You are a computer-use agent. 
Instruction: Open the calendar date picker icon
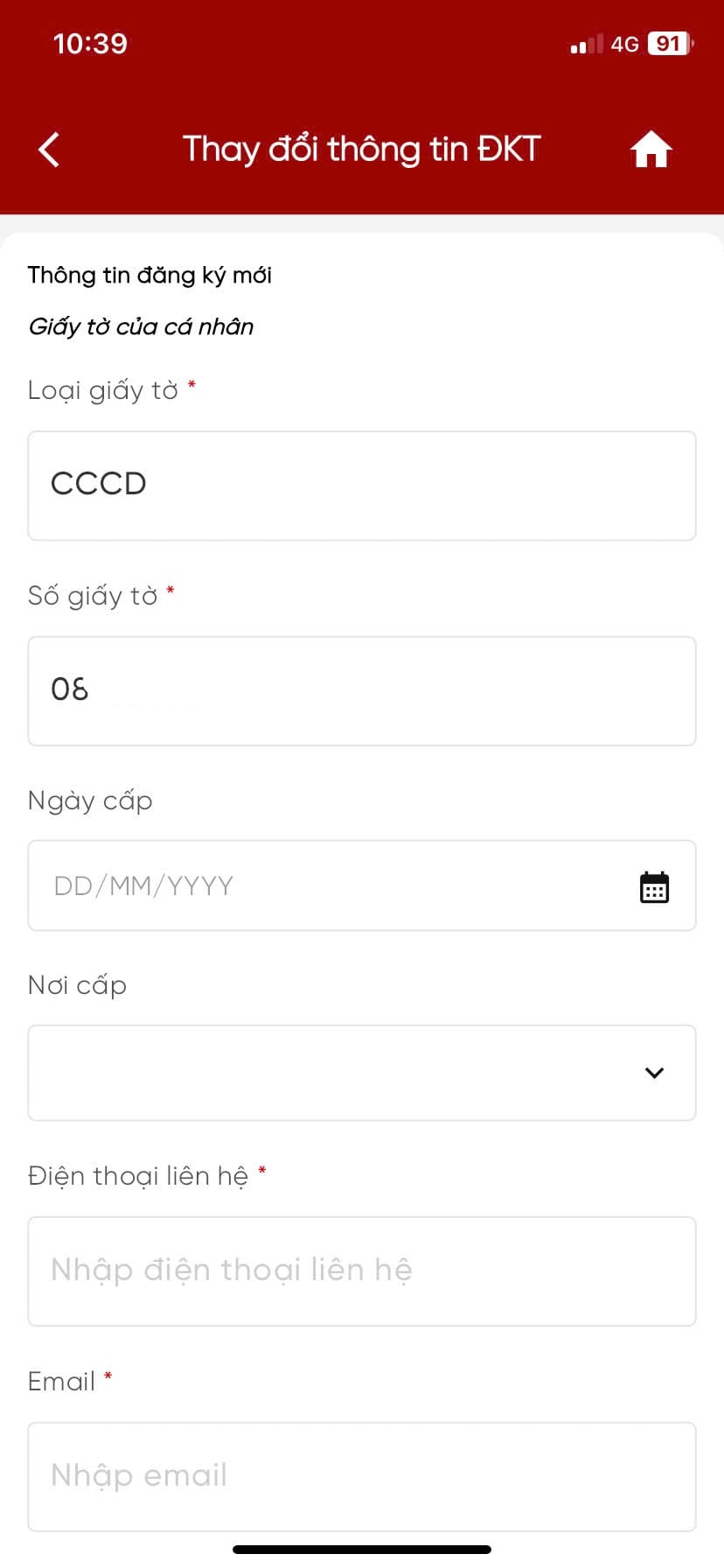coord(654,887)
